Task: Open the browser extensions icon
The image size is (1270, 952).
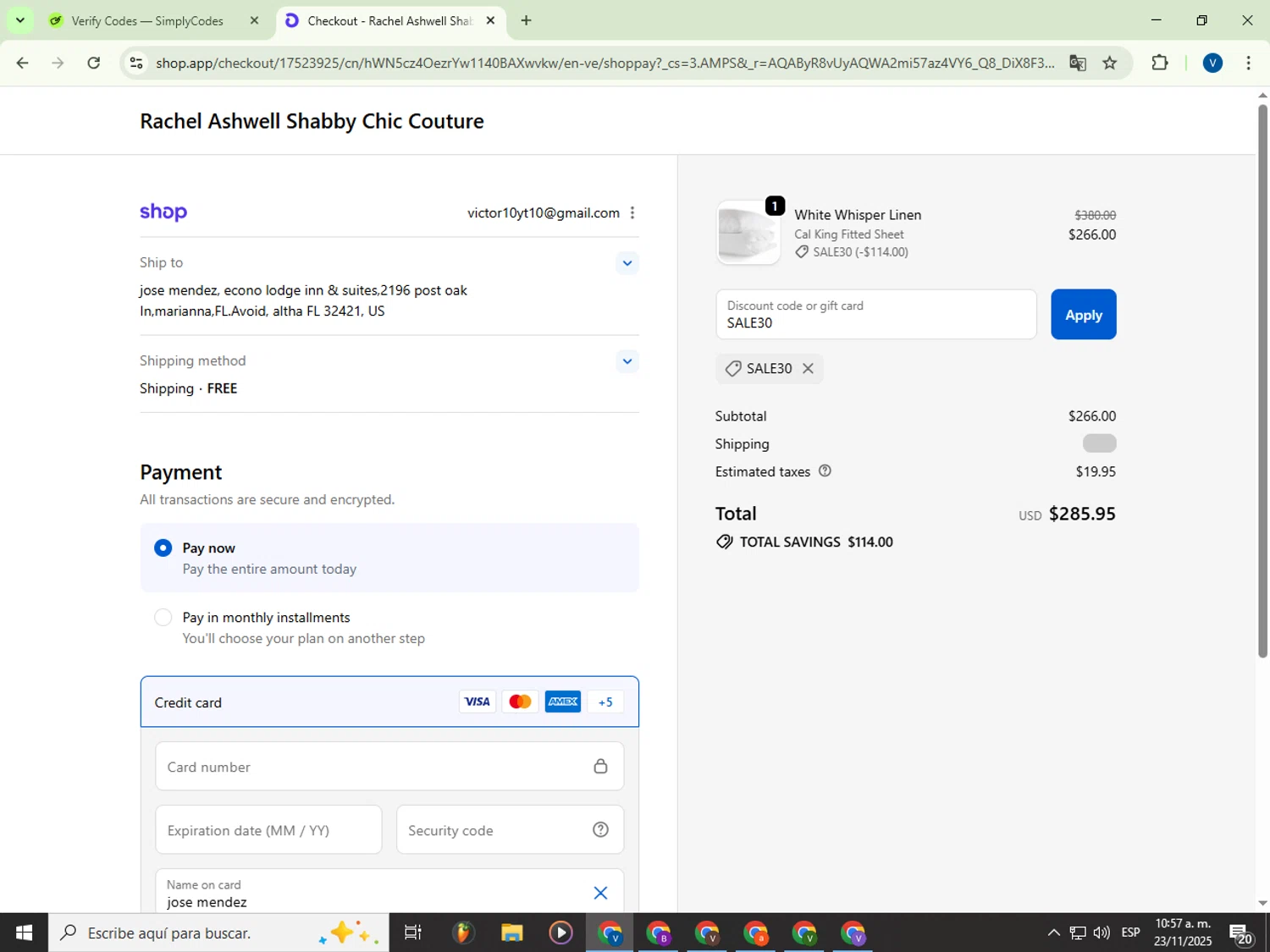Action: pos(1159,63)
